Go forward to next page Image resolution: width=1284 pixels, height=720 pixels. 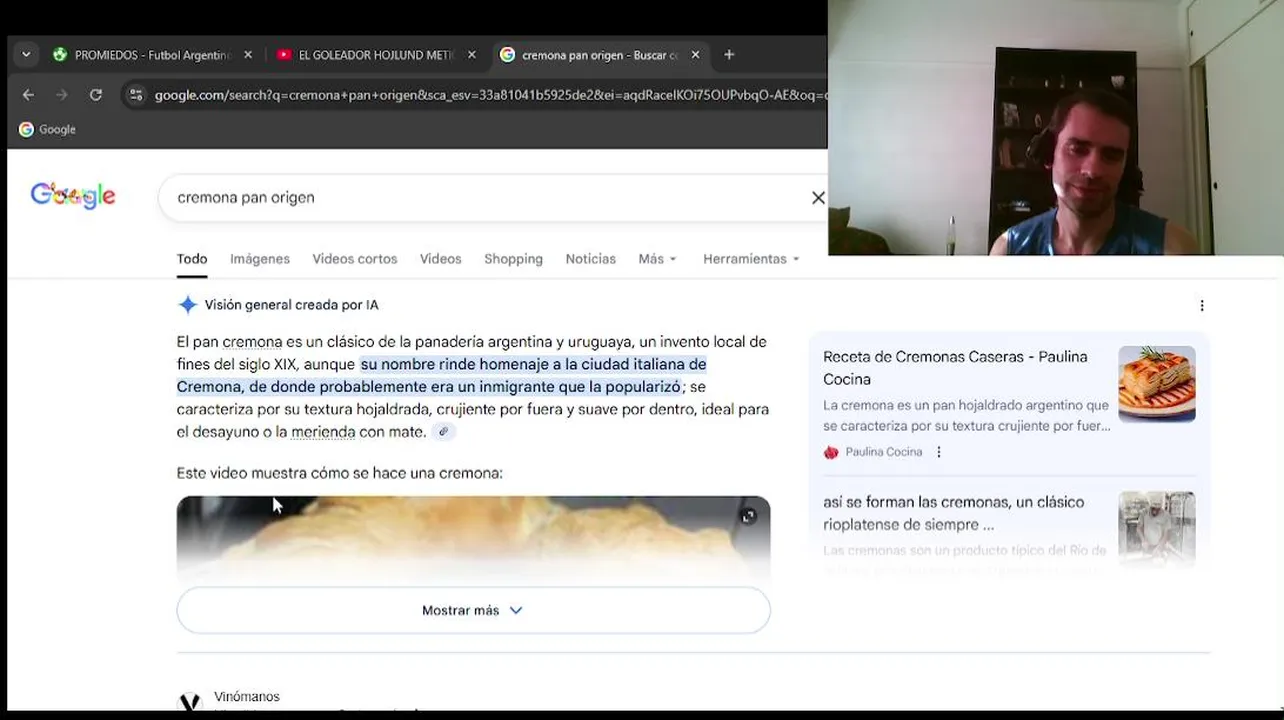(62, 95)
